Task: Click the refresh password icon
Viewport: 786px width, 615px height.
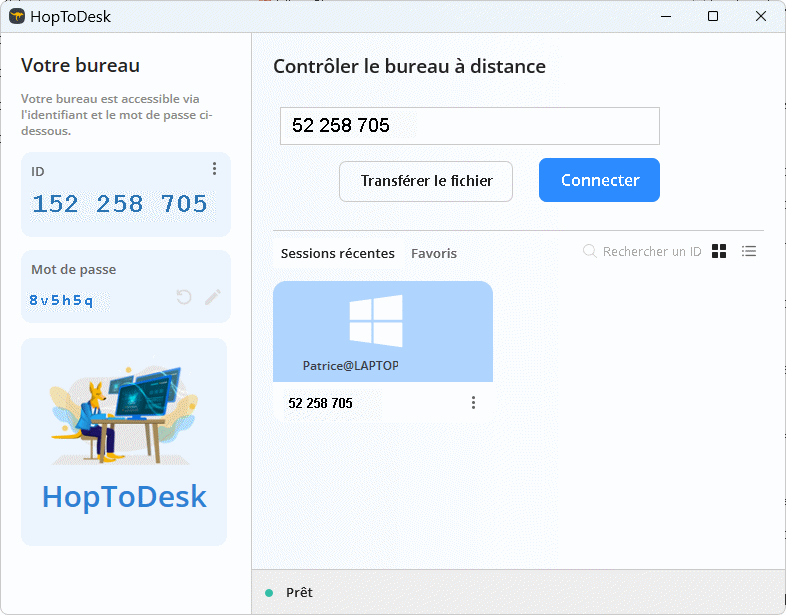Action: [184, 297]
